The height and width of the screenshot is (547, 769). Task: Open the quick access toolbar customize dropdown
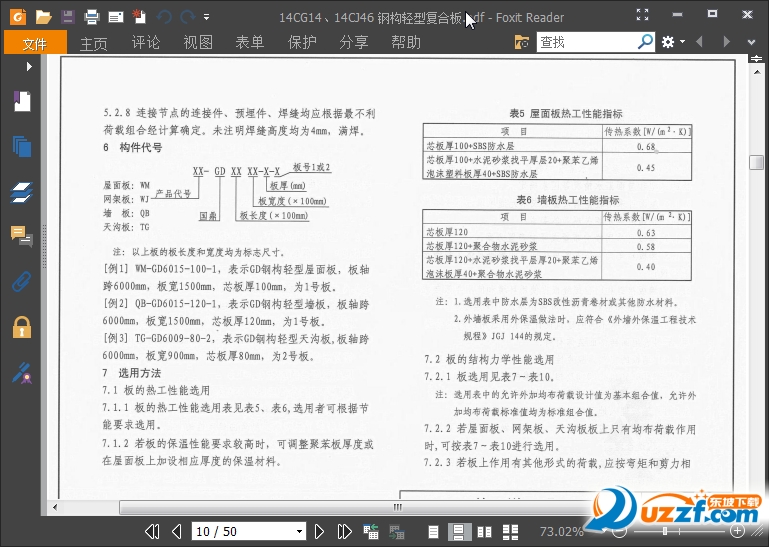click(x=206, y=17)
